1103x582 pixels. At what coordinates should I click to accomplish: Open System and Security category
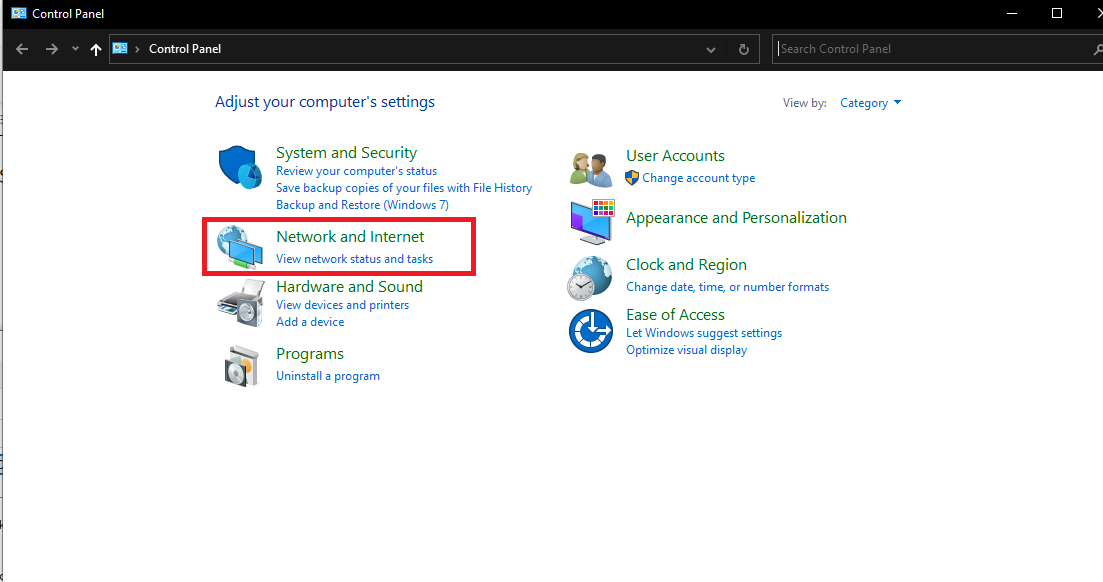pos(346,153)
